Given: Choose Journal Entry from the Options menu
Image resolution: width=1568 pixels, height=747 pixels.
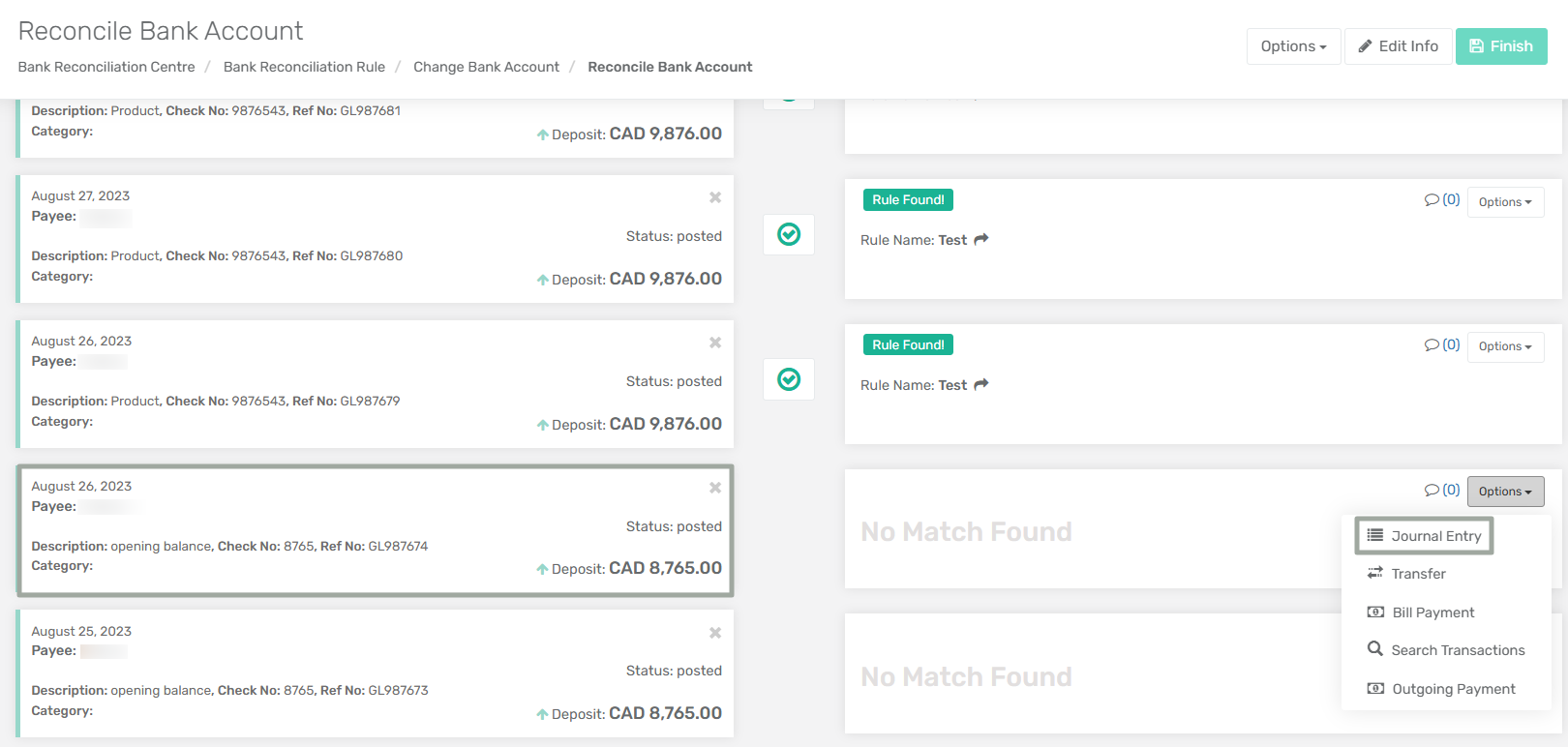Looking at the screenshot, I should (1424, 536).
